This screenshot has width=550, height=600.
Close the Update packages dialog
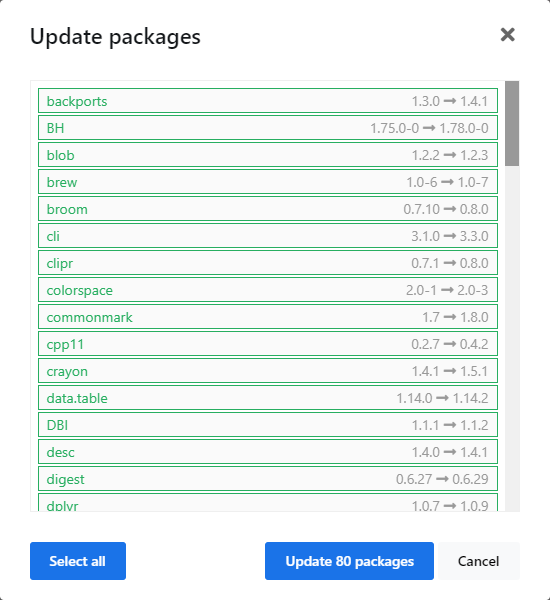(x=508, y=35)
